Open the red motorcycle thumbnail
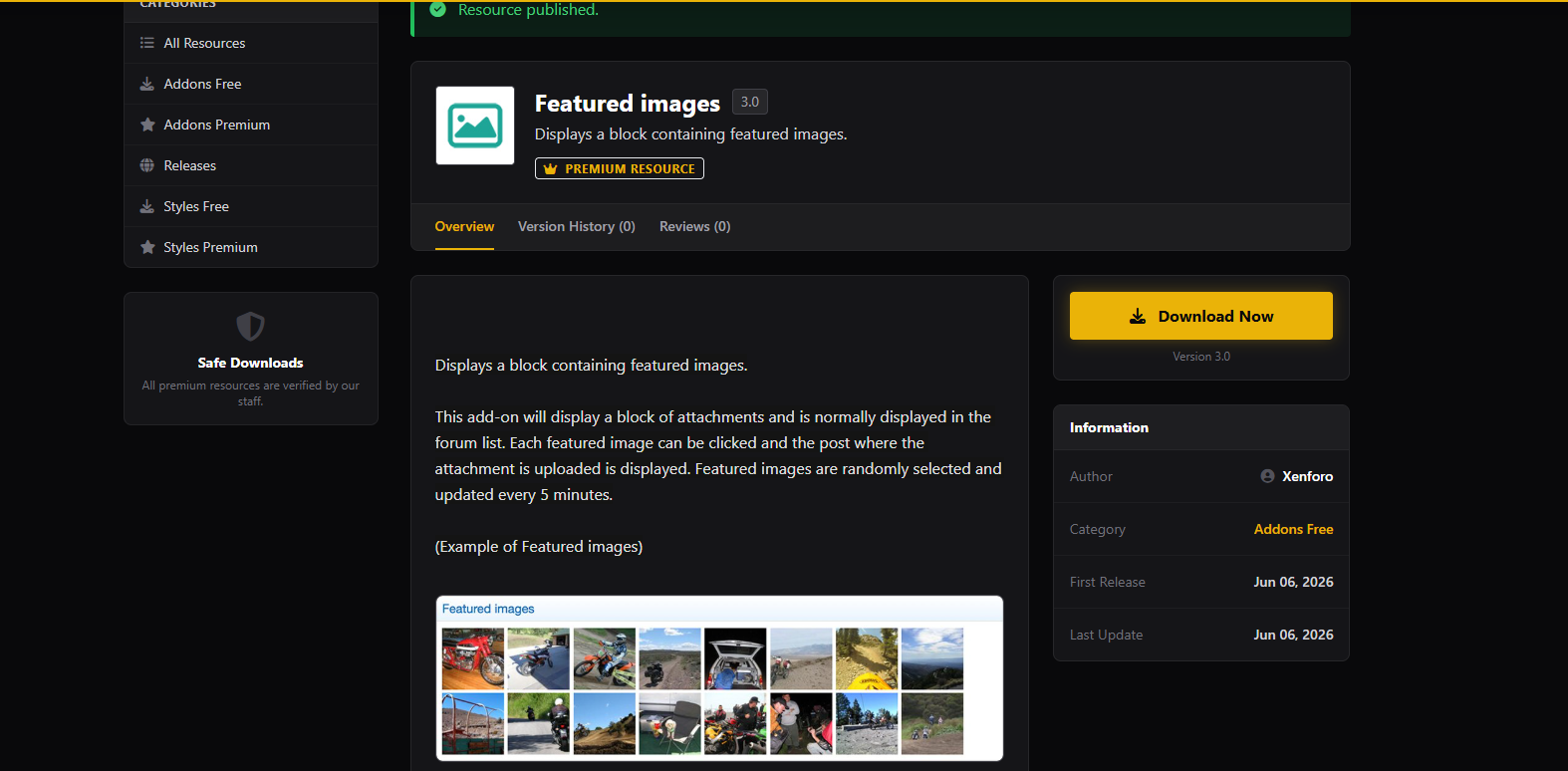This screenshot has width=1568, height=771. coord(473,658)
